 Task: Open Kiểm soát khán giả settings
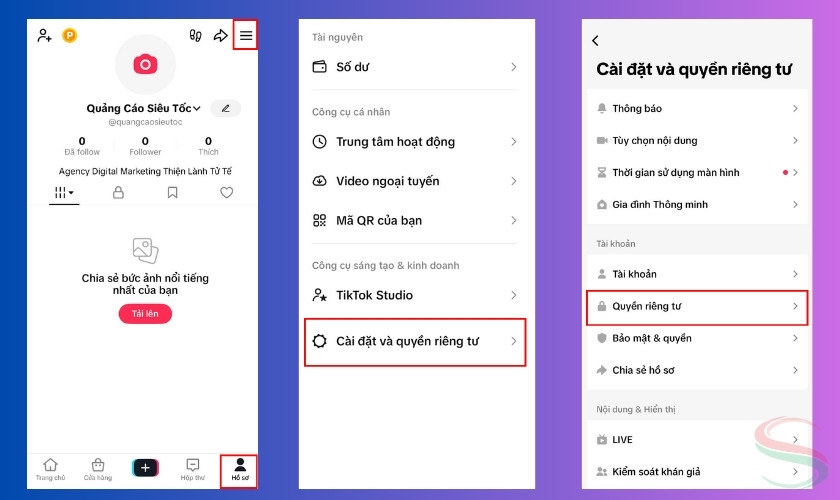[x=697, y=472]
